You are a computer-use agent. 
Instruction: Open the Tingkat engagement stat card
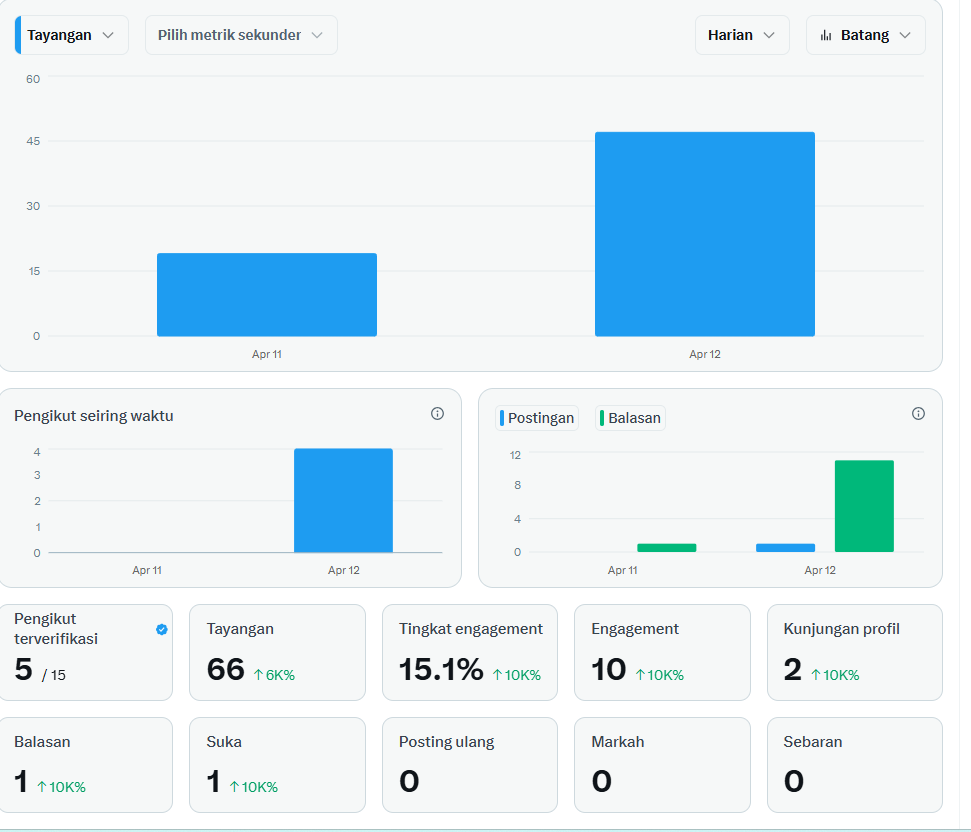470,652
